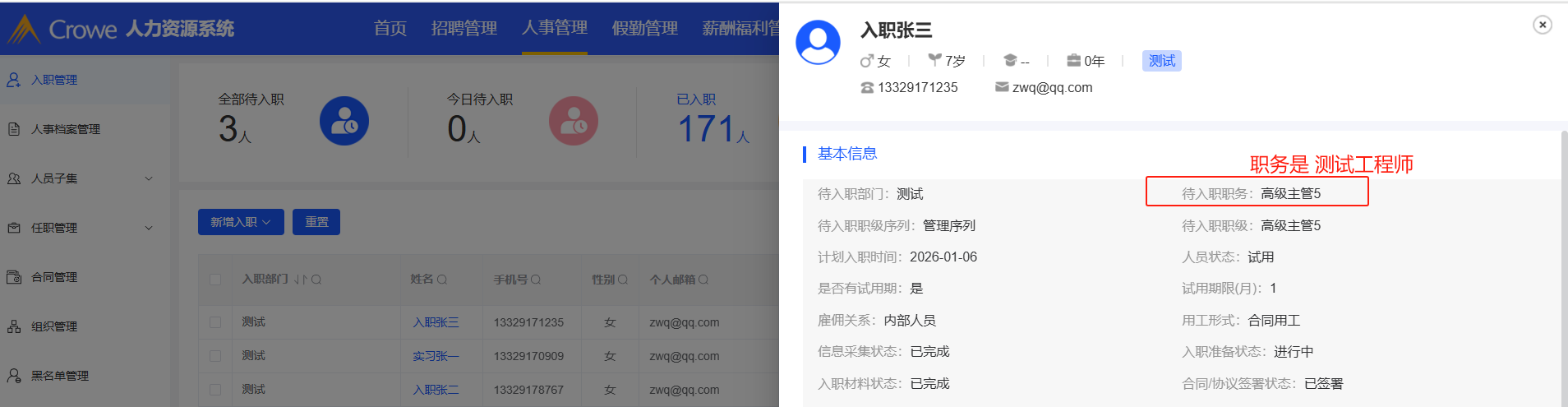
Task: Click 人事档案管理 sidebar icon
Action: coord(14,129)
